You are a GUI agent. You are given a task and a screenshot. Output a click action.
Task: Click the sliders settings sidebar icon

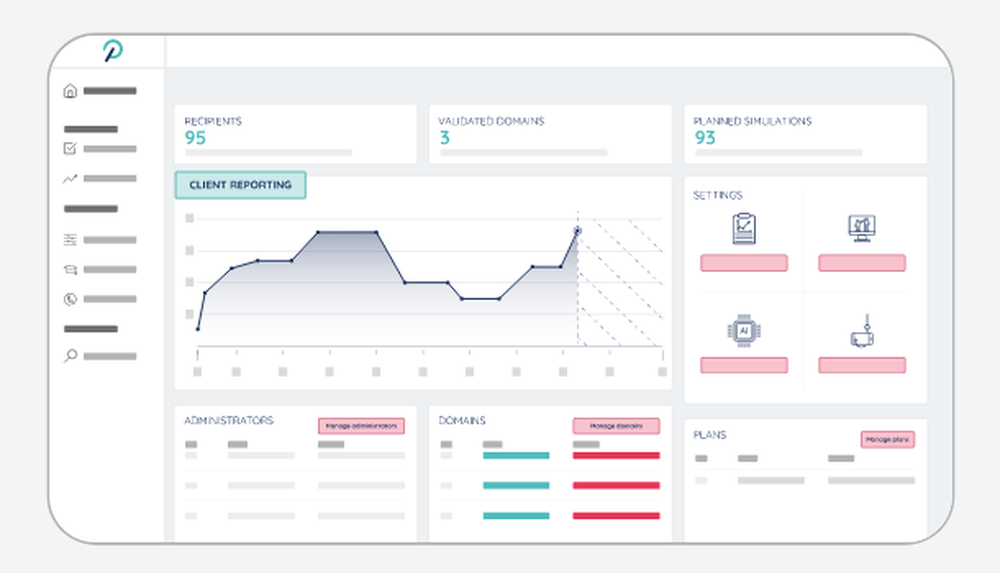pos(70,240)
